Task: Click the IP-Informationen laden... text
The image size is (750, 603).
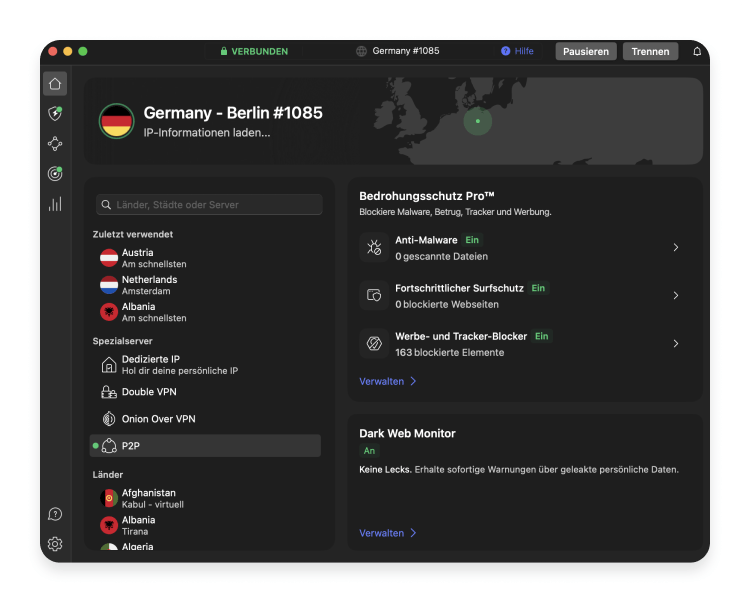Action: 207,132
